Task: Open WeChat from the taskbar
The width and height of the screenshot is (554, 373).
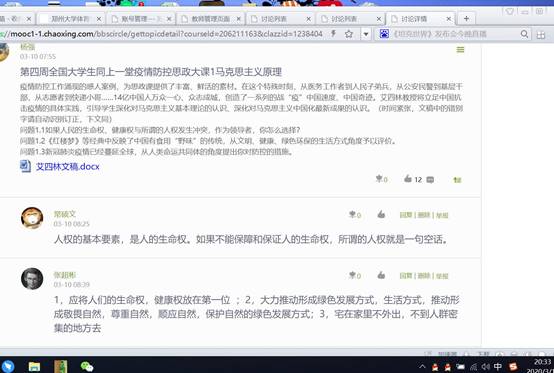Action: click(87, 366)
